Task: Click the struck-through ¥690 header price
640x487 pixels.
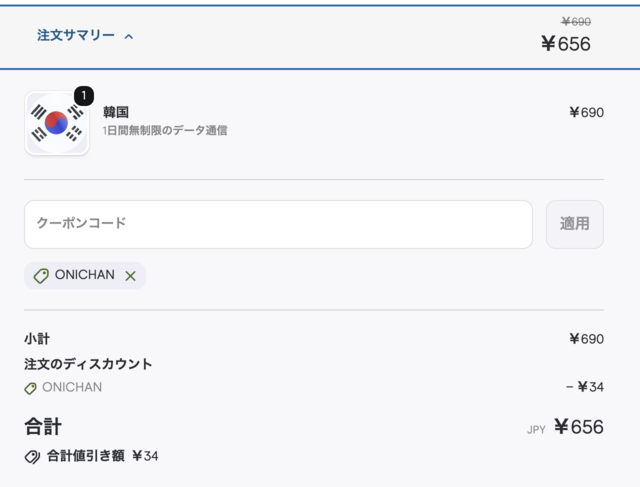Action: pyautogui.click(x=575, y=21)
